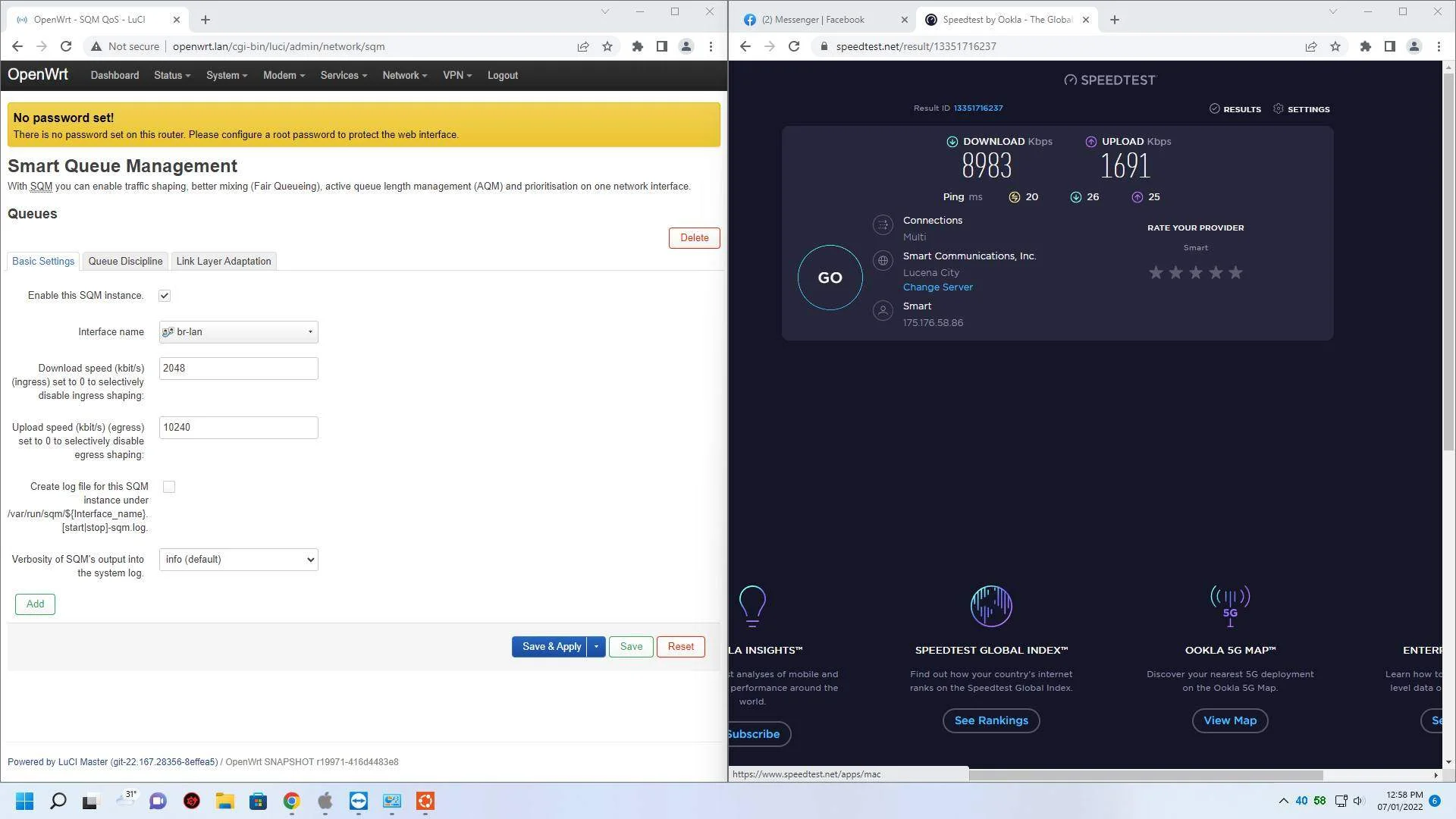Open Speedtest RESULTS
The image size is (1456, 819).
tap(1235, 109)
